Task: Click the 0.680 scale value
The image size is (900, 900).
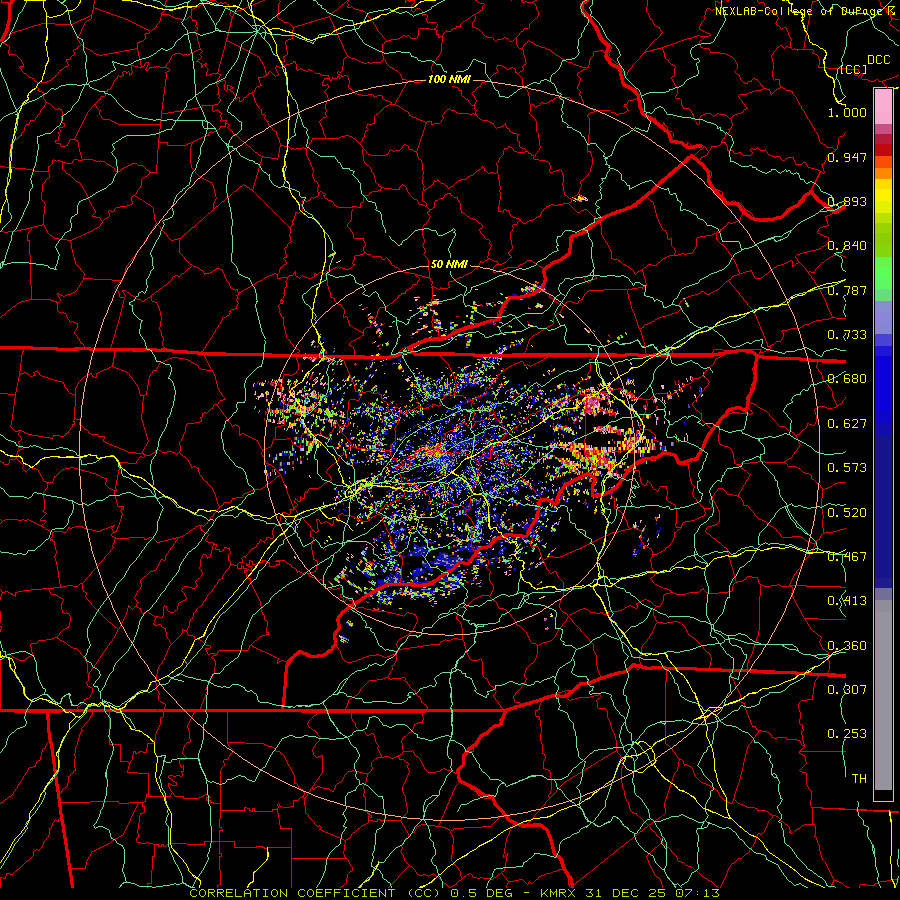Action: 847,379
